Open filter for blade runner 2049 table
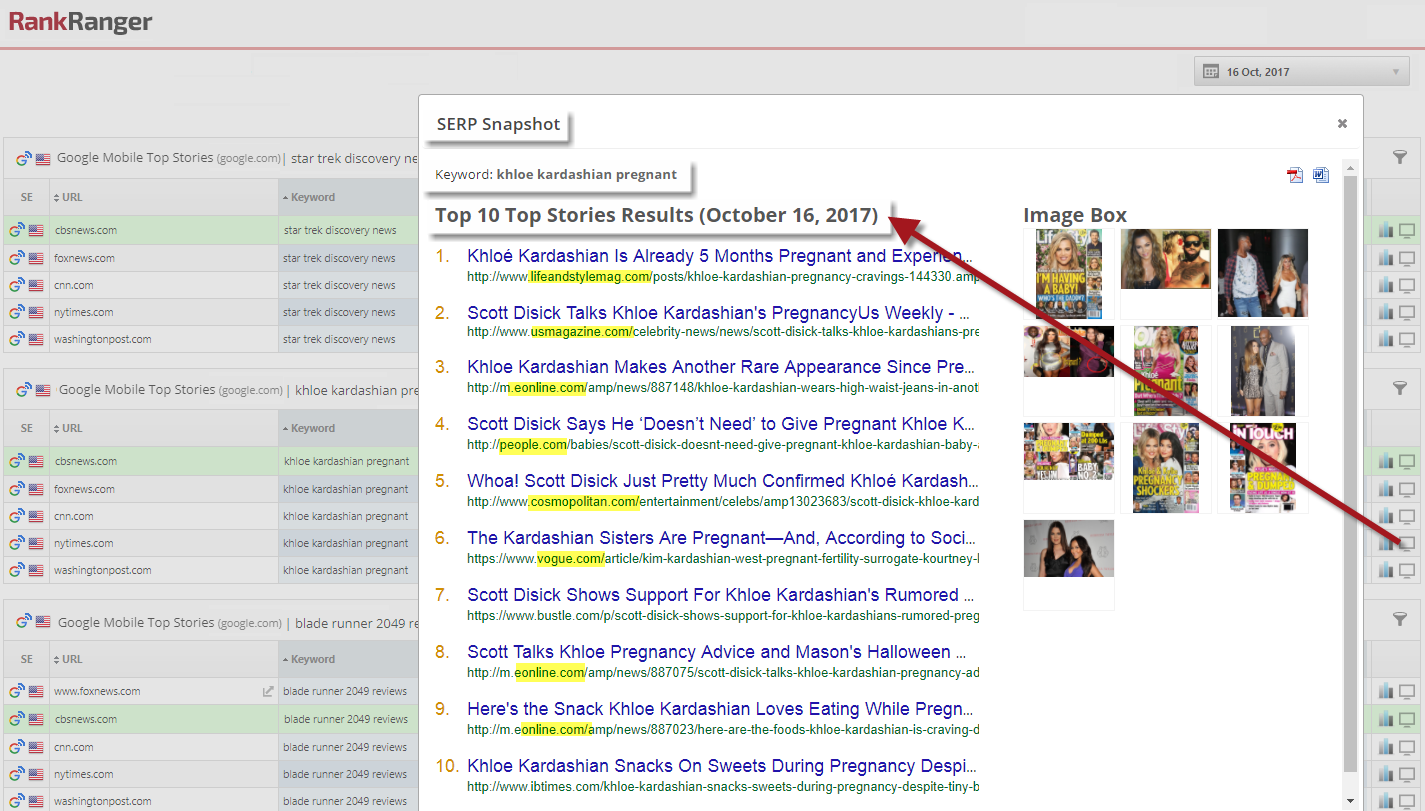Screen dimensions: 1425x811 click(1400, 620)
